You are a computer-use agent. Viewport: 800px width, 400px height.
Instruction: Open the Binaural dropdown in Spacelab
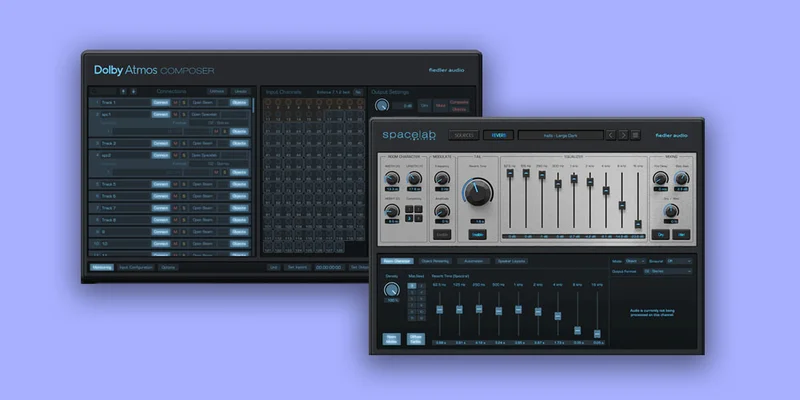(x=679, y=261)
